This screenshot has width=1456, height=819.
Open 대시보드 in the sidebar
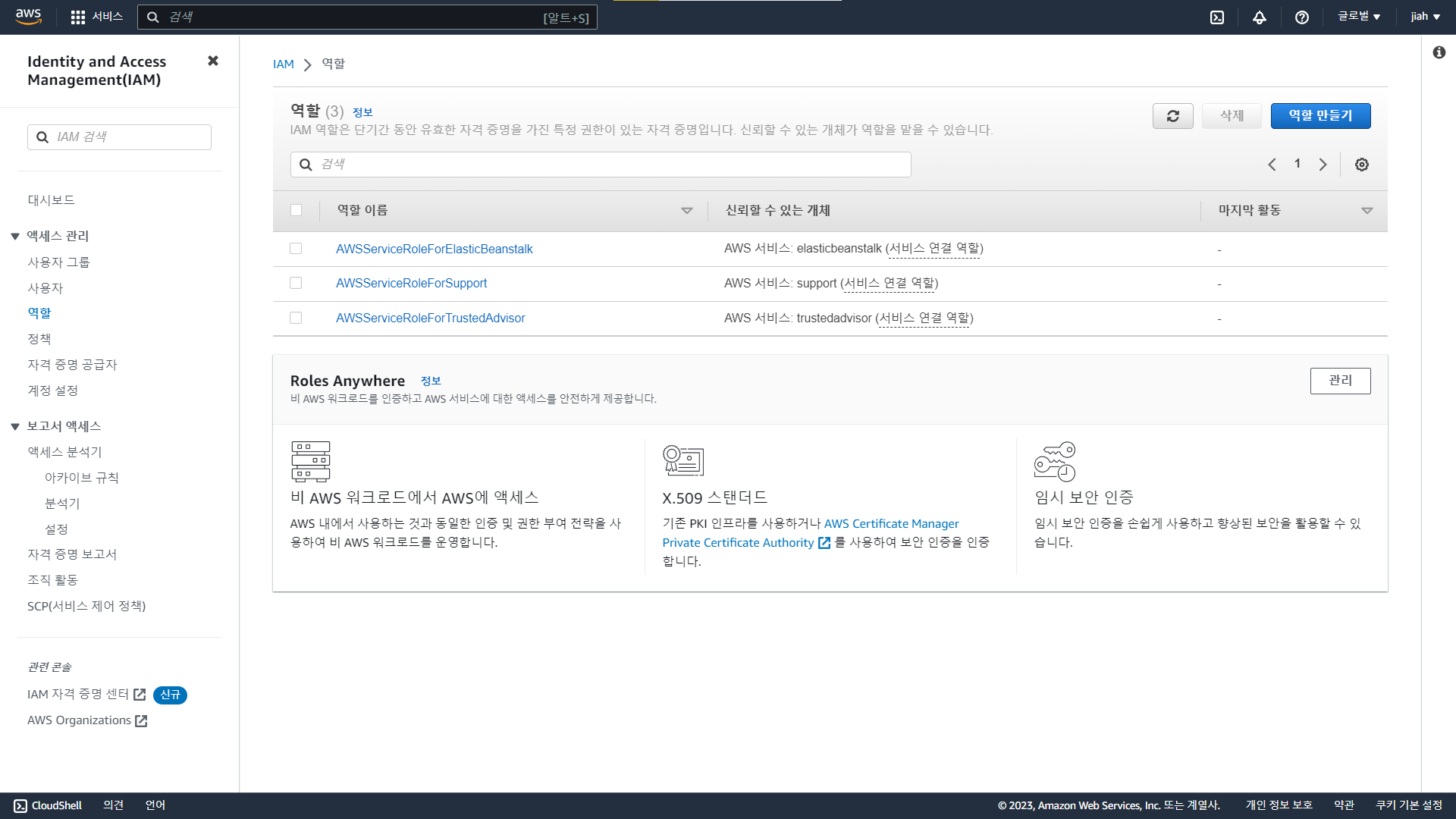point(52,200)
